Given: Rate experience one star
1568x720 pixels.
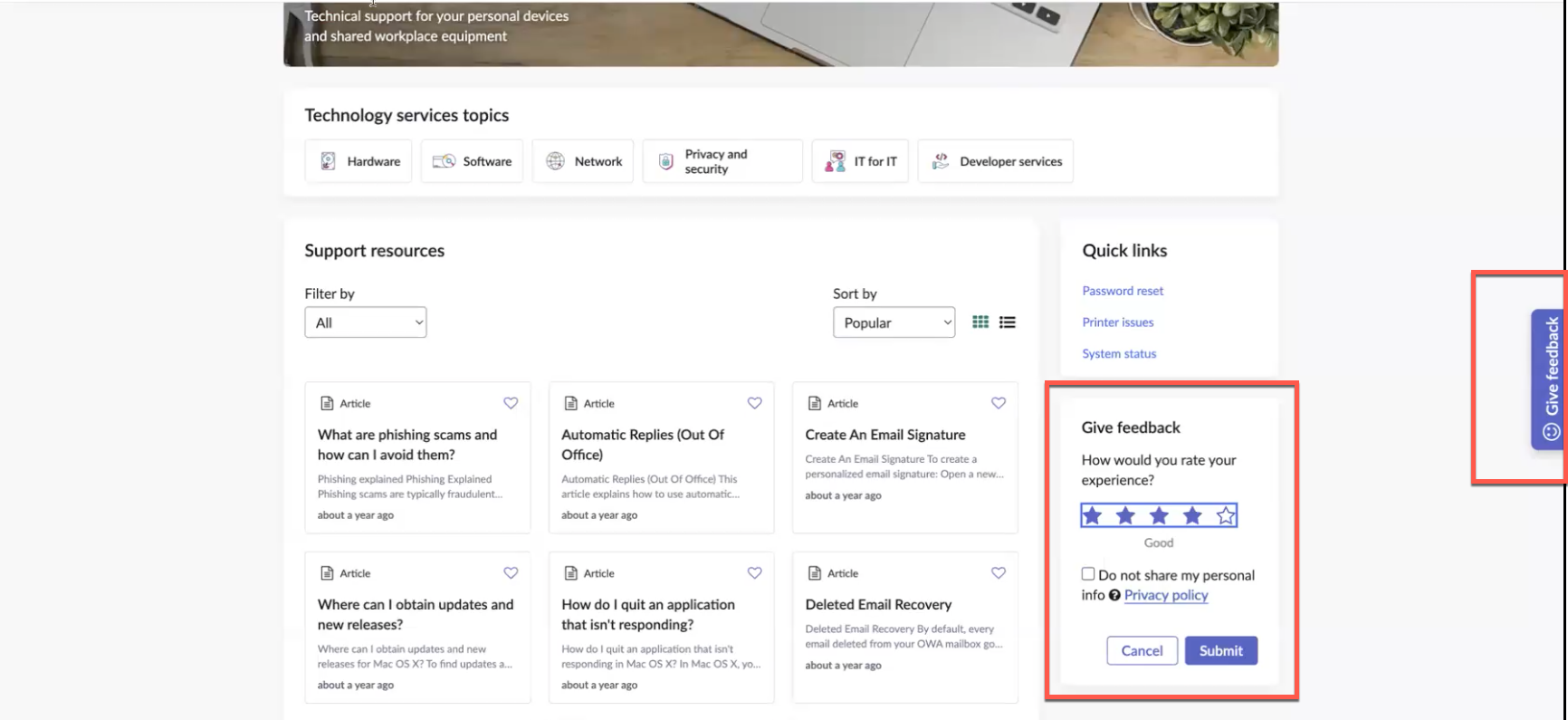Looking at the screenshot, I should 1093,515.
